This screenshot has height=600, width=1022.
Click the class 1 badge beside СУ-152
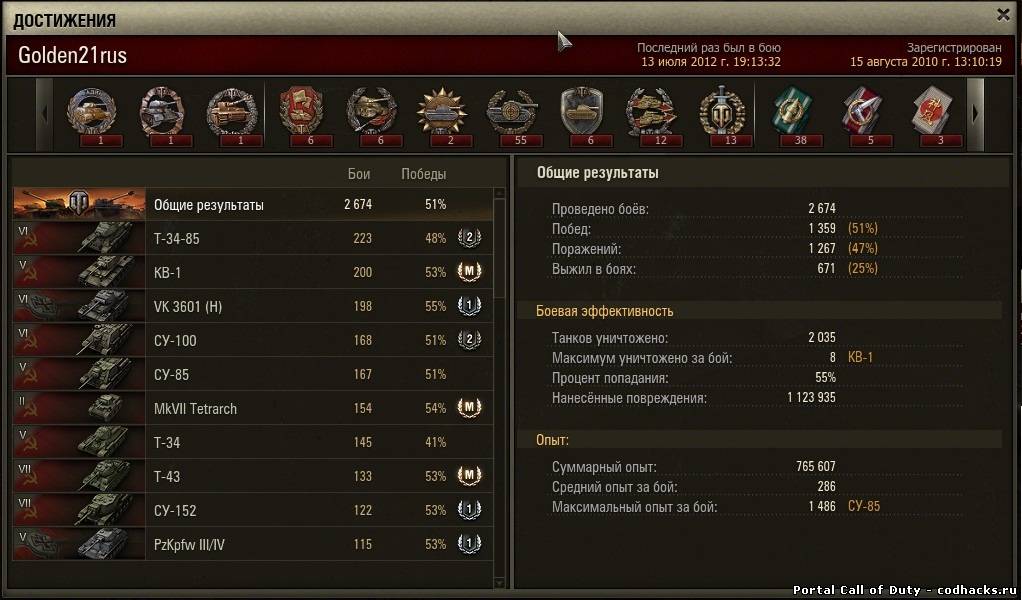(x=469, y=509)
